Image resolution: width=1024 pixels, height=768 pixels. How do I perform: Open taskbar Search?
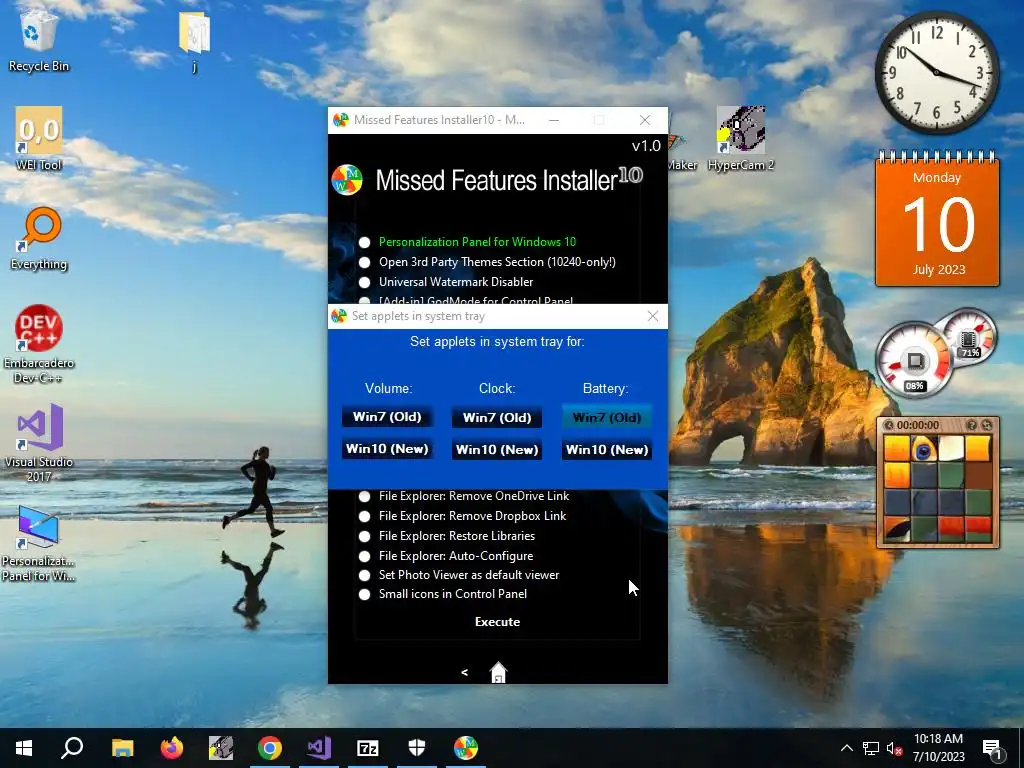click(72, 748)
